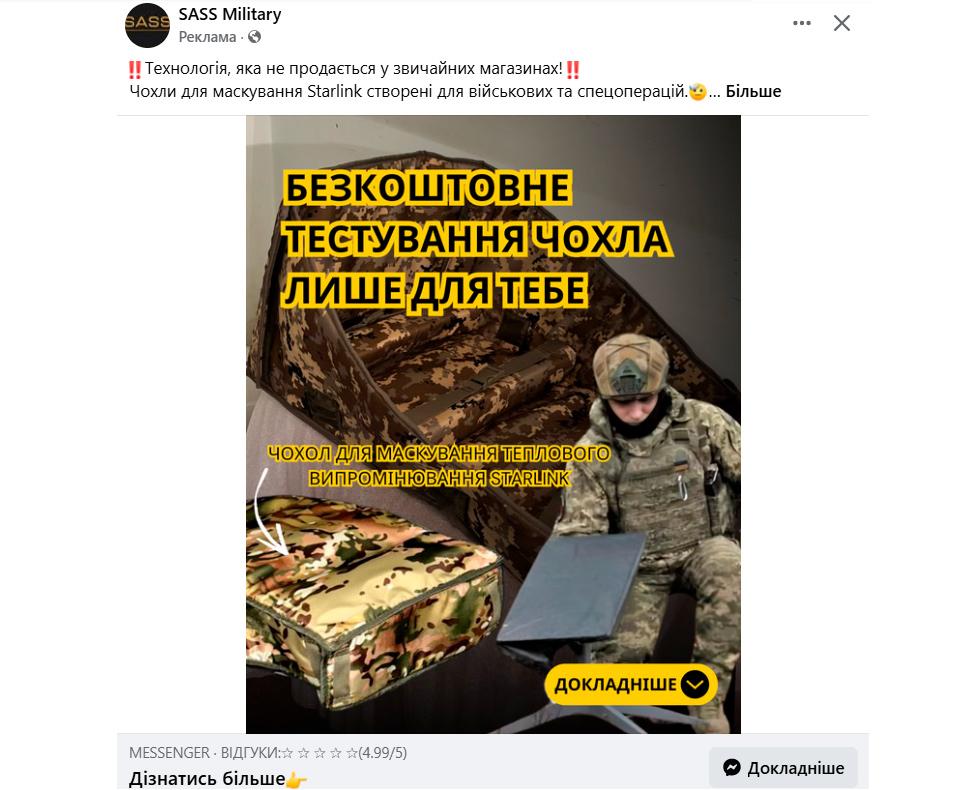Click the globe public-audience icon
This screenshot has height=790, width=979.
[254, 37]
